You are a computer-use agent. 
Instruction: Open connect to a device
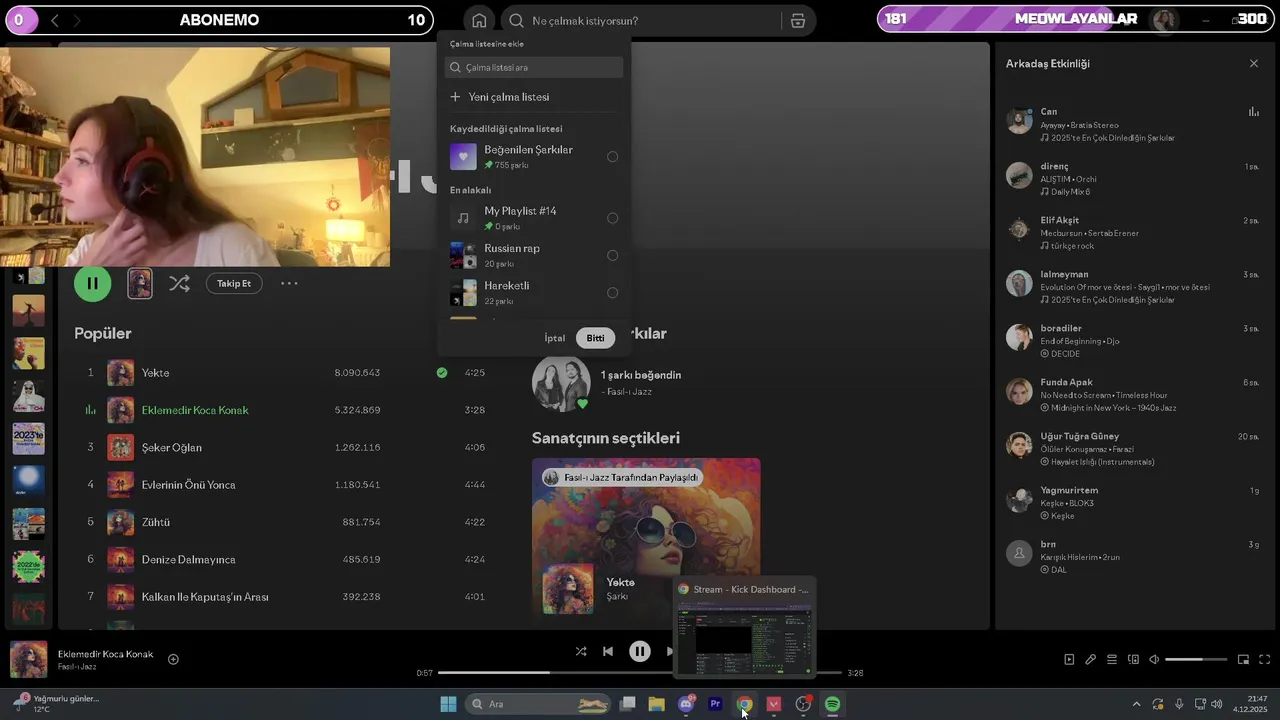click(1133, 659)
